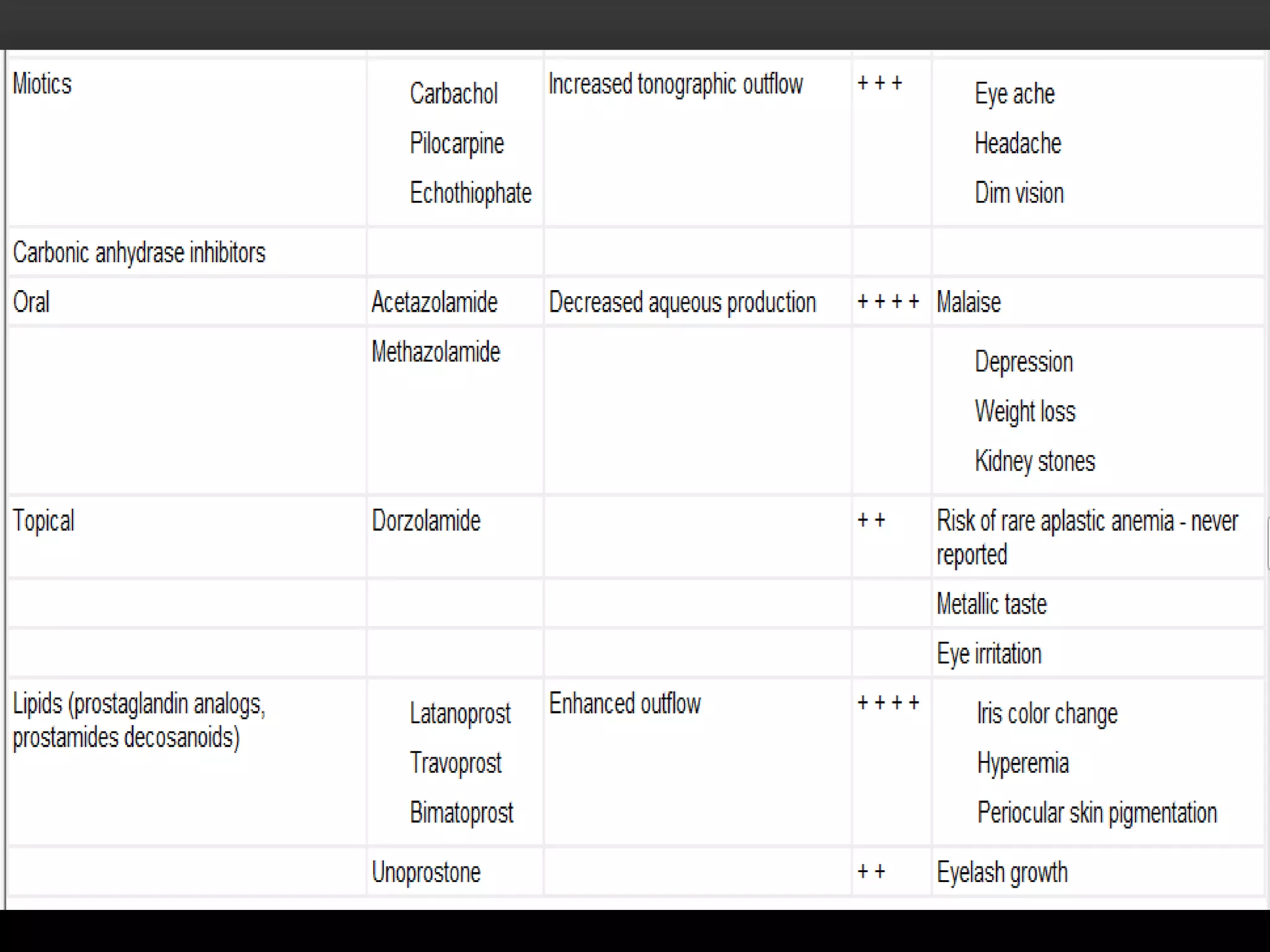This screenshot has width=1270, height=952.
Task: Click the Acetazolamide cell
Action: tap(455, 302)
